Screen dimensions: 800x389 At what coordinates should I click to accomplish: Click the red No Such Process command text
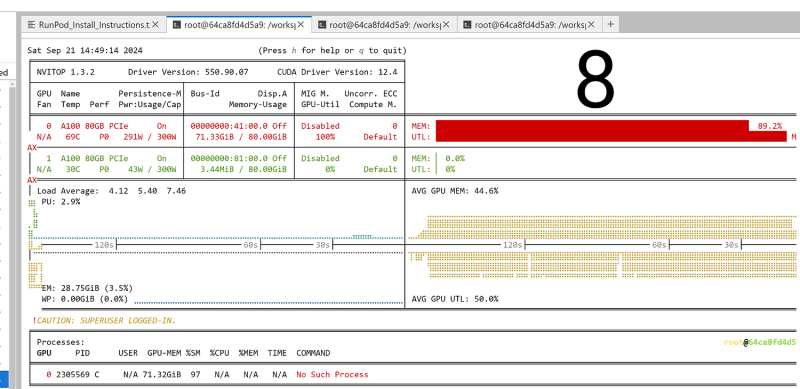[x=332, y=374]
